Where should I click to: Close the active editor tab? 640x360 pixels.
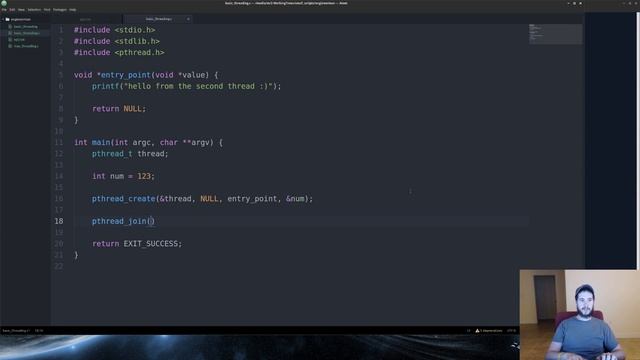(188, 19)
